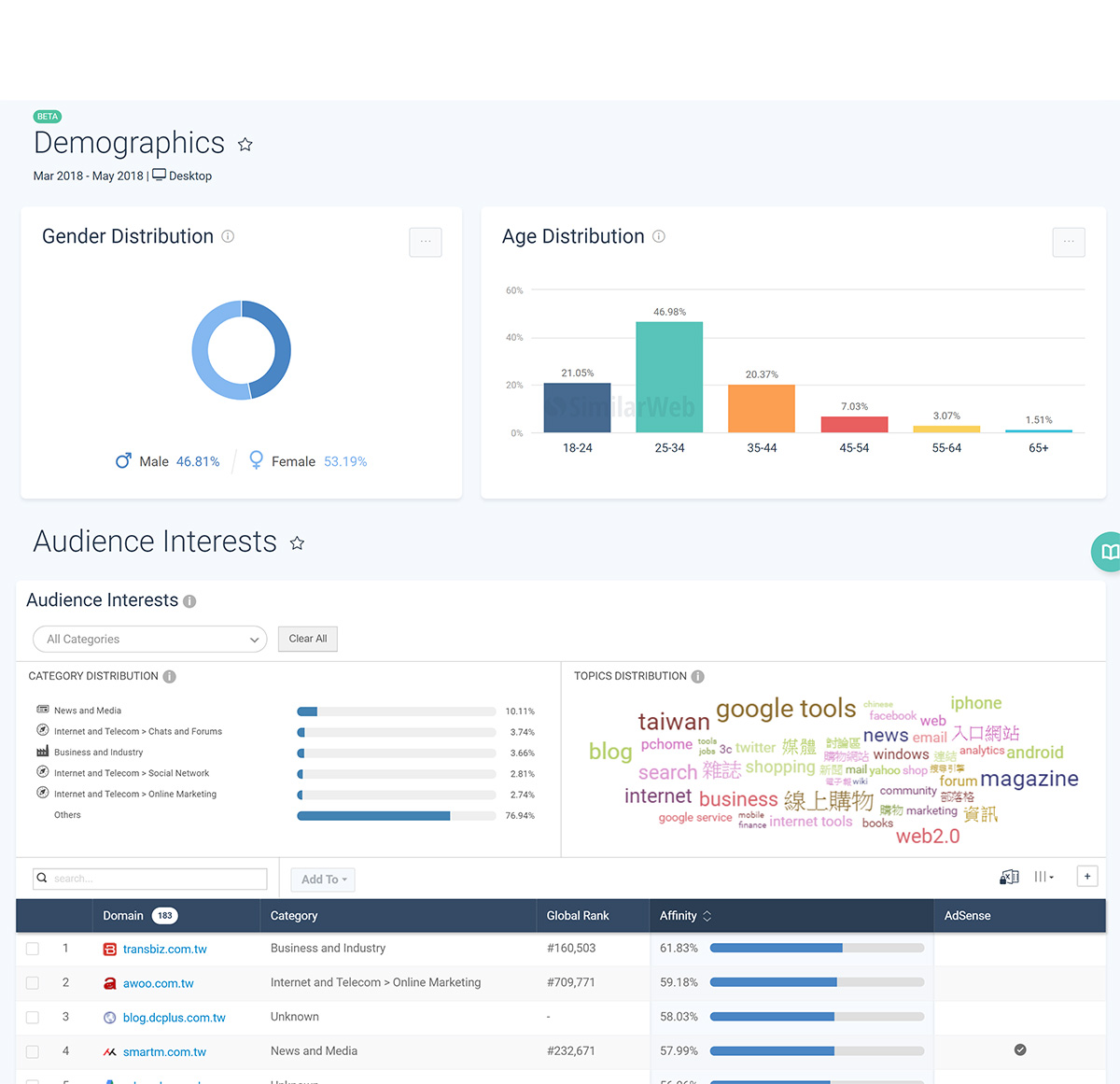Screen dimensions: 1120x1084
Task: Focus the domain search input field
Action: (150, 879)
